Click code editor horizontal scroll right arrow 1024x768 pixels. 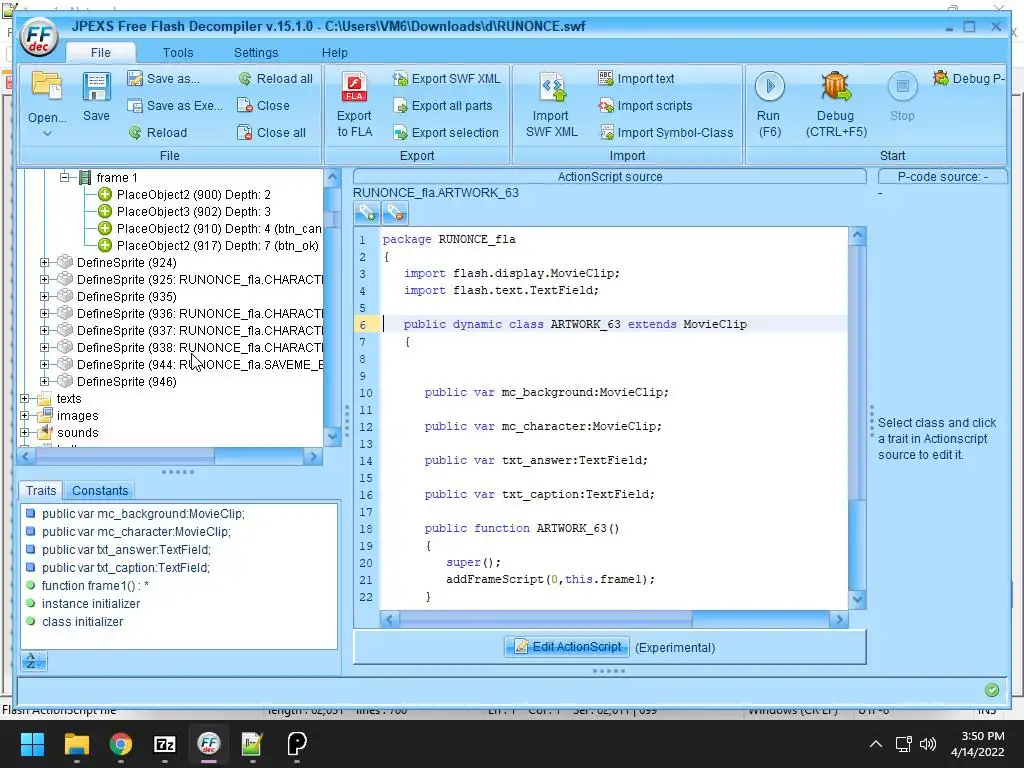[x=839, y=620]
